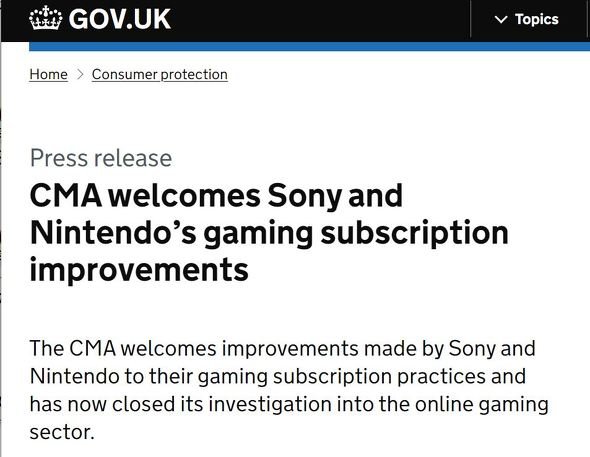Click the Press release label

101,158
